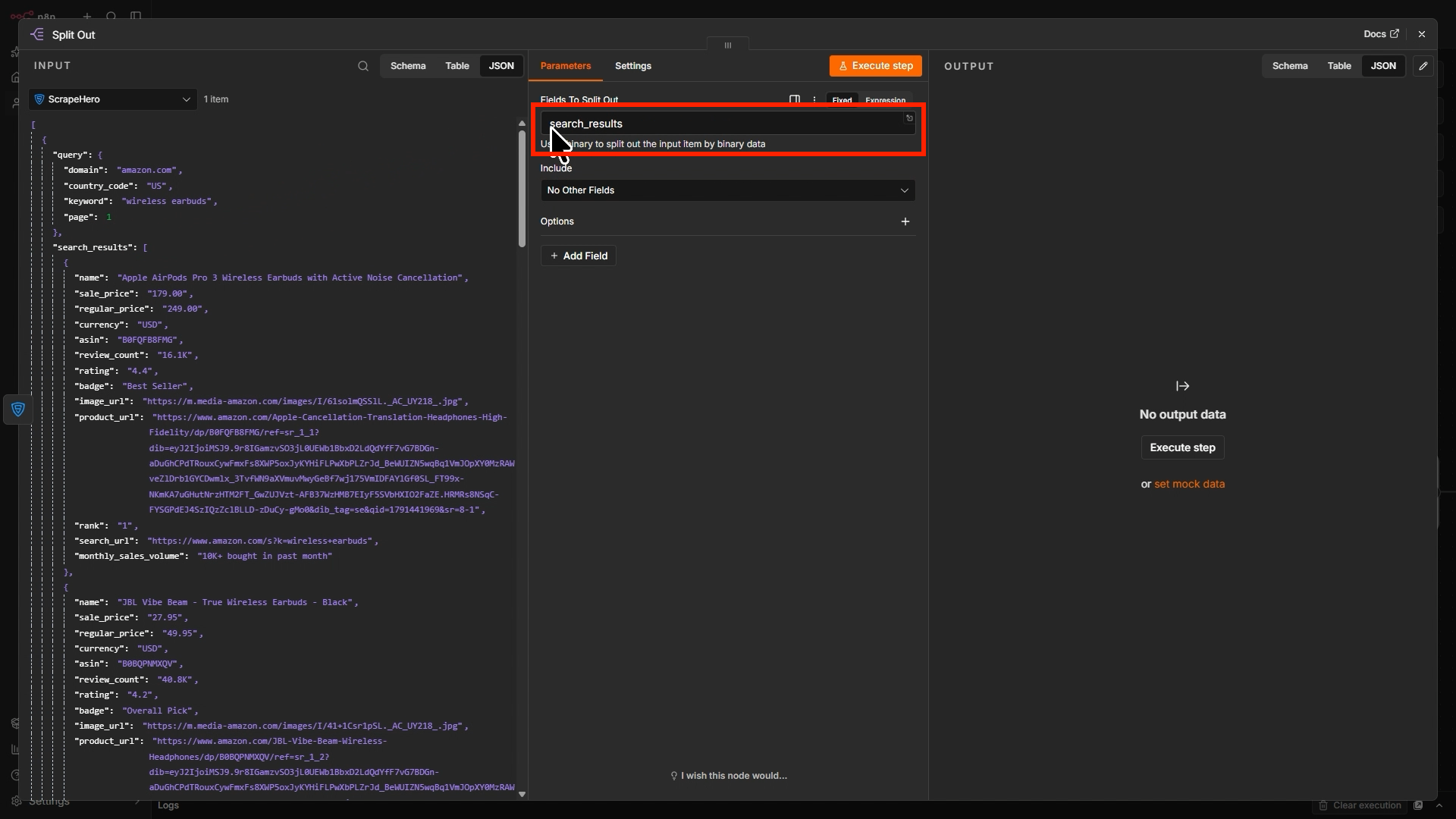
Task: Open the three-dot parameter options menu
Action: pyautogui.click(x=814, y=100)
